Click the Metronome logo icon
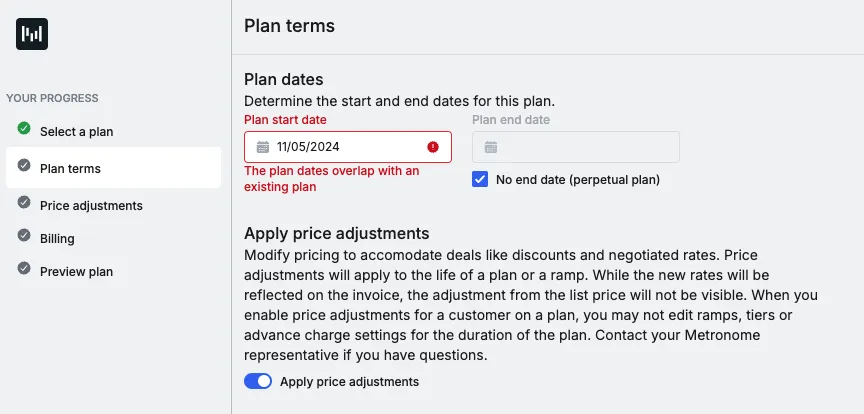 tap(32, 34)
